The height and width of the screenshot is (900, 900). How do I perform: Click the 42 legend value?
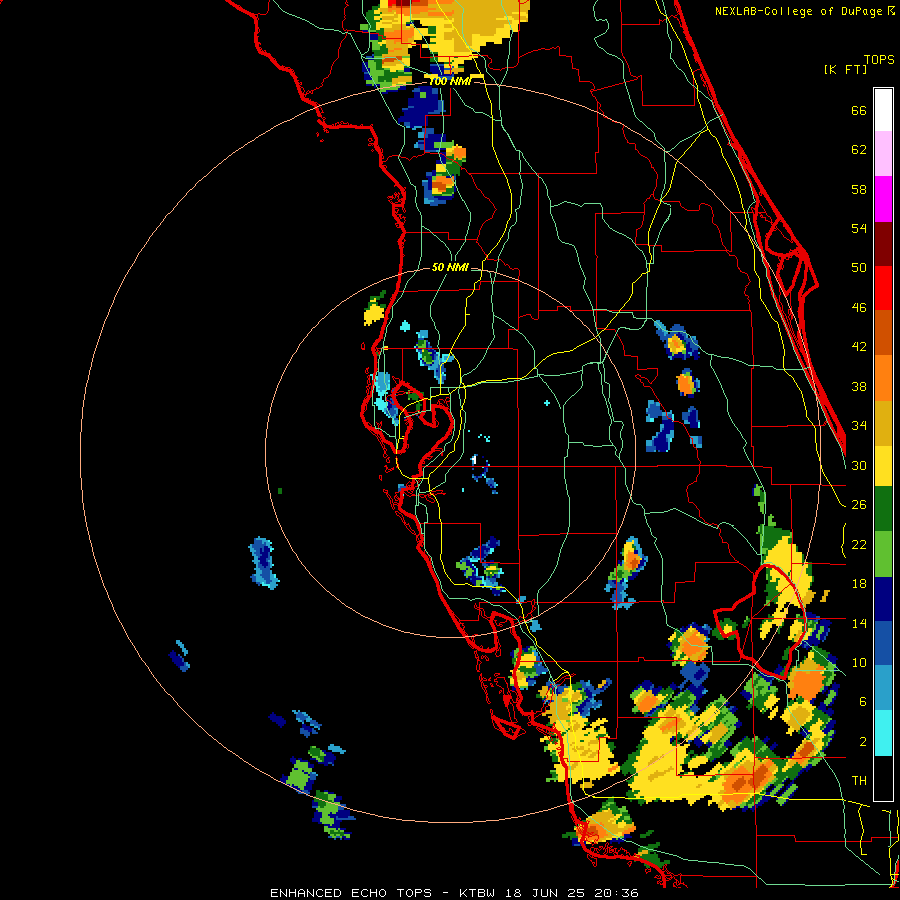point(859,347)
